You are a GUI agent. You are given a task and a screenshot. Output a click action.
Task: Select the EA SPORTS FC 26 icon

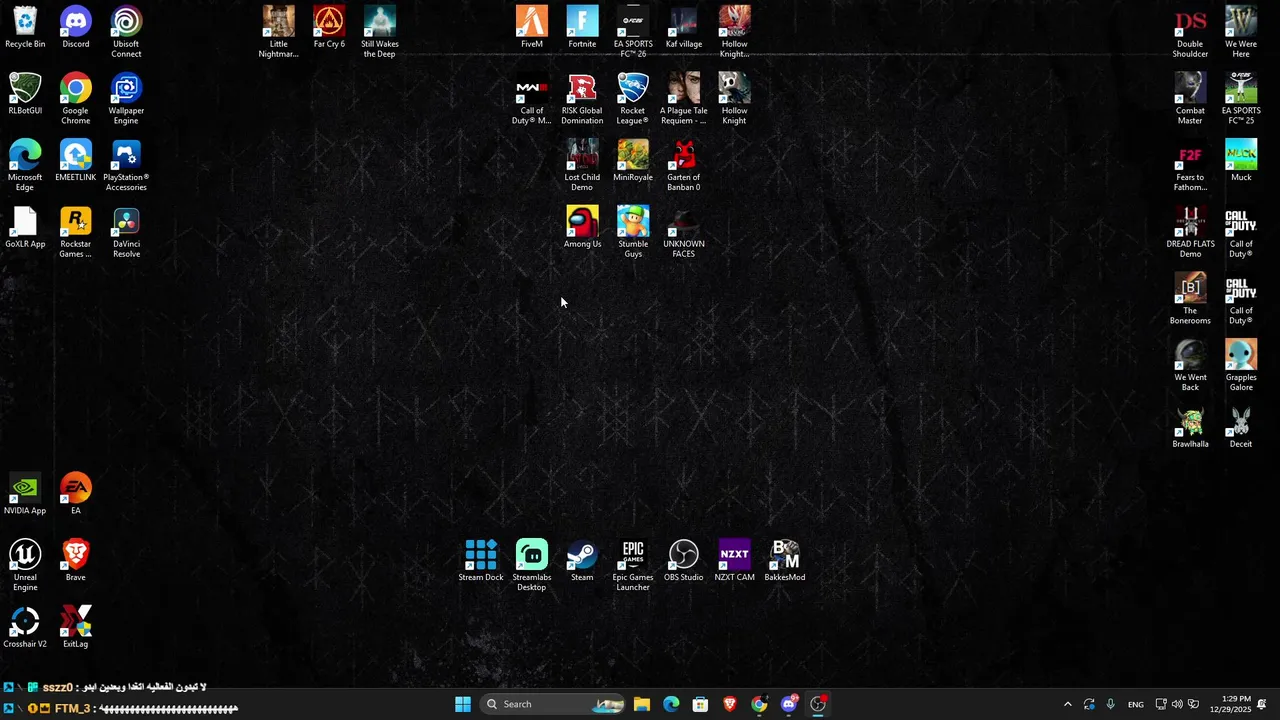[633, 32]
